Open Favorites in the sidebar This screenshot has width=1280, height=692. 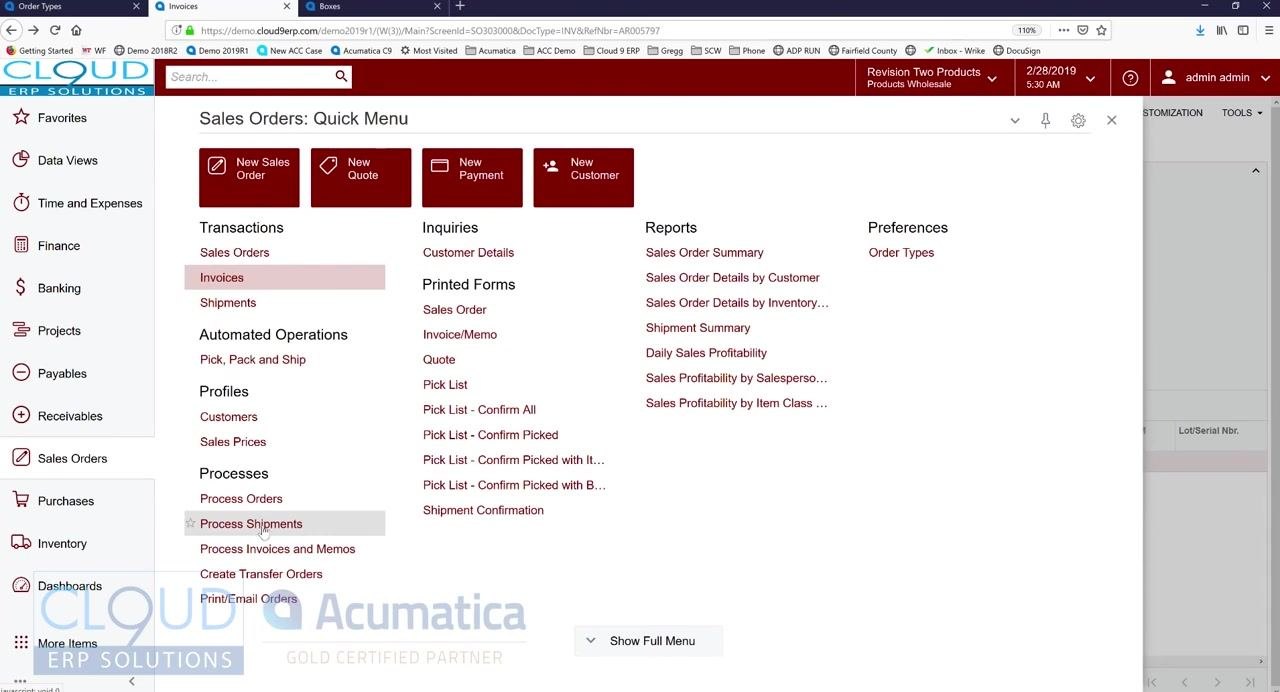pos(62,118)
